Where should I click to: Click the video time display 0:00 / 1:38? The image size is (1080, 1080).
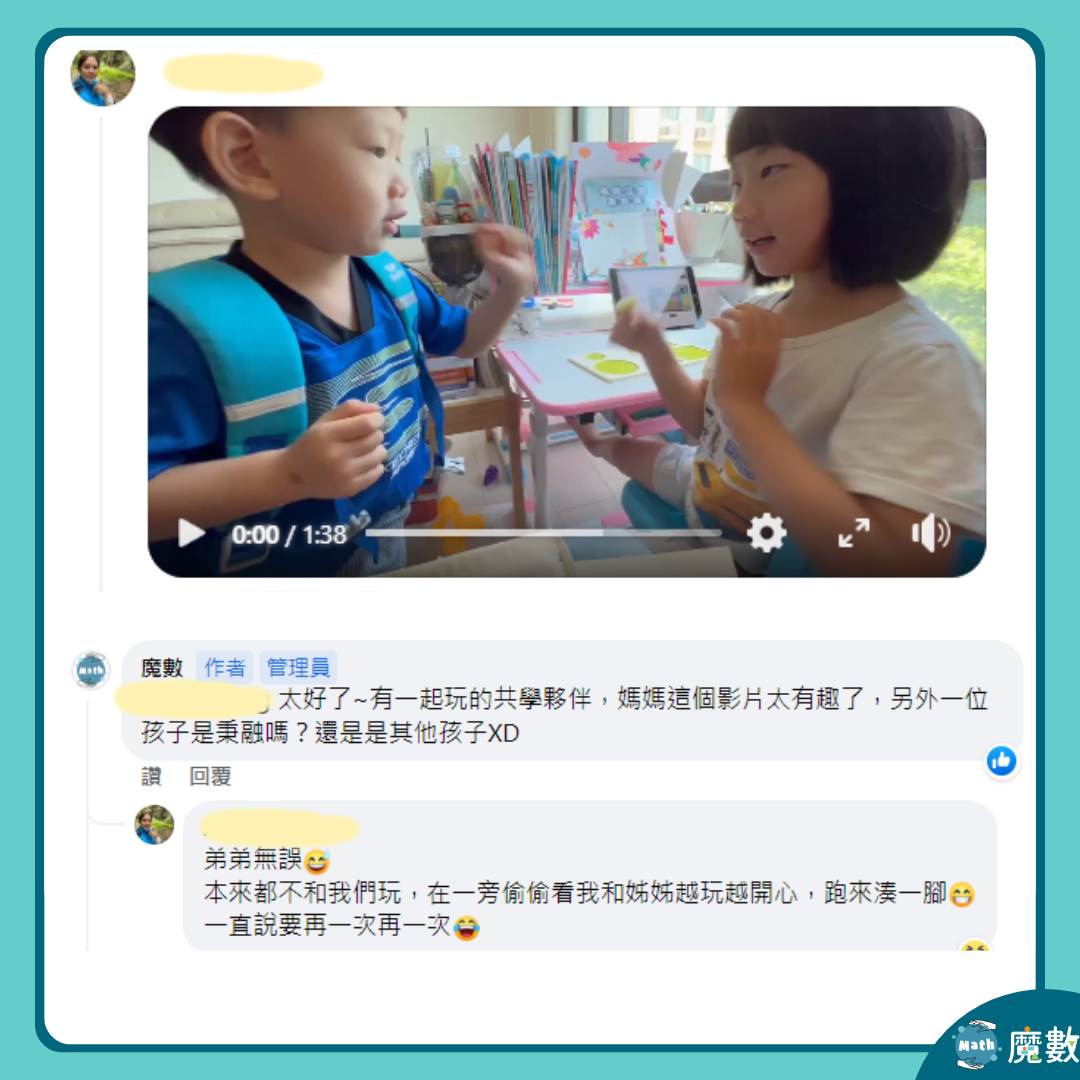pos(289,534)
